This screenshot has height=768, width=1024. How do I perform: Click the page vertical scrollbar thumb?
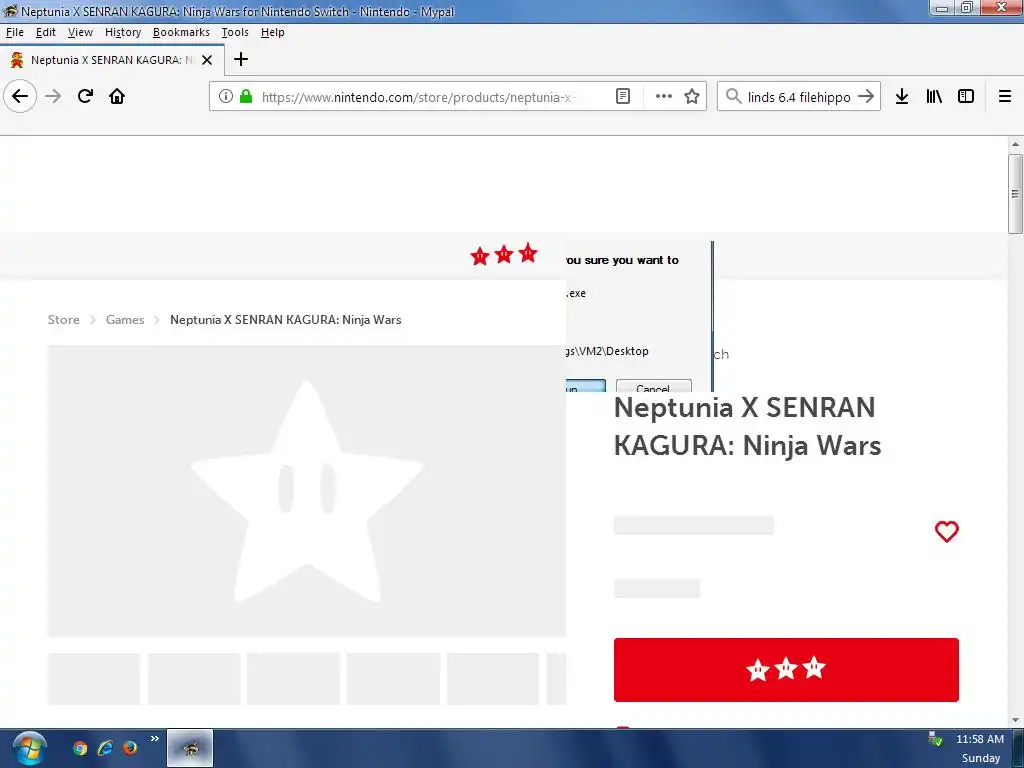[1015, 193]
